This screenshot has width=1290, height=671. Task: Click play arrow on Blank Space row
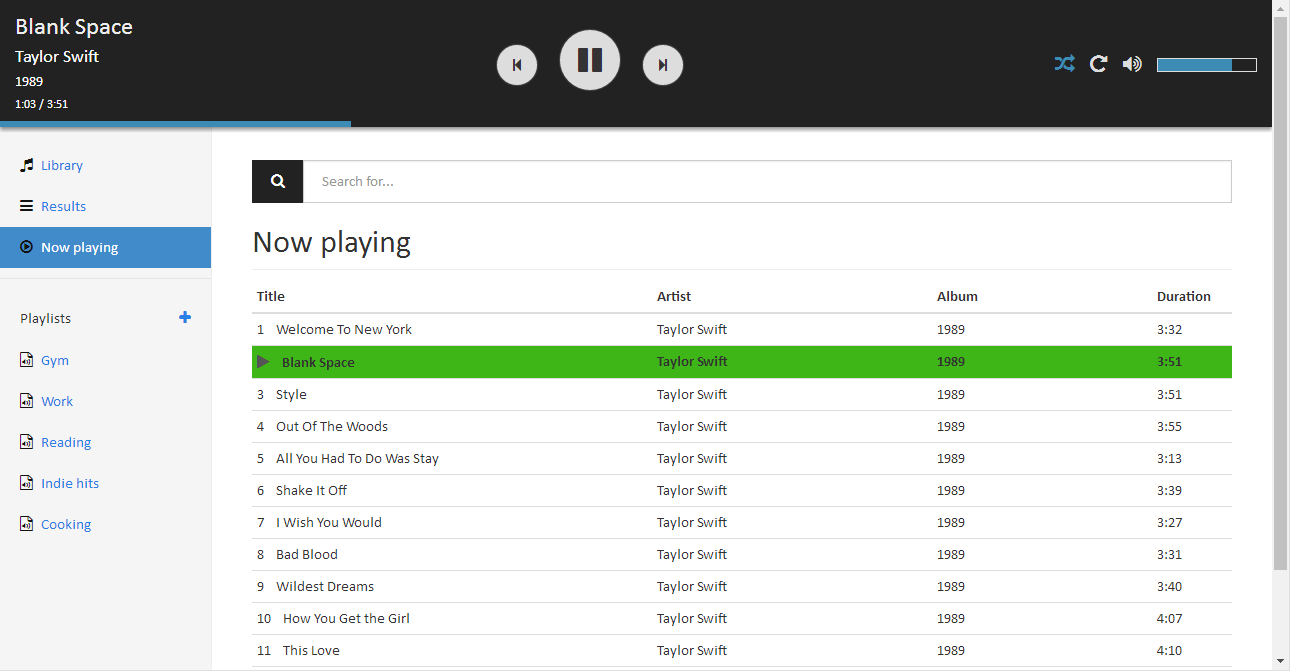pyautogui.click(x=264, y=361)
